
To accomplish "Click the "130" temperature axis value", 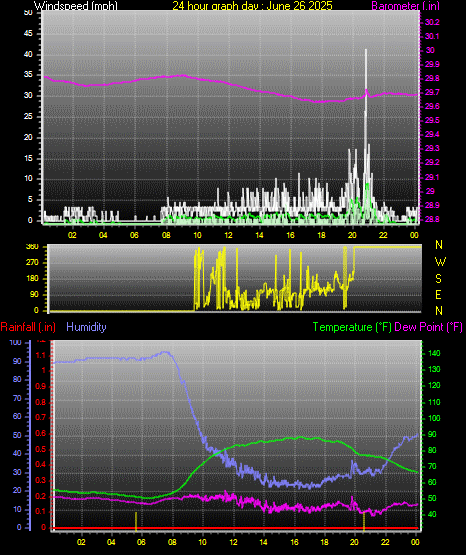I will (434, 369).
